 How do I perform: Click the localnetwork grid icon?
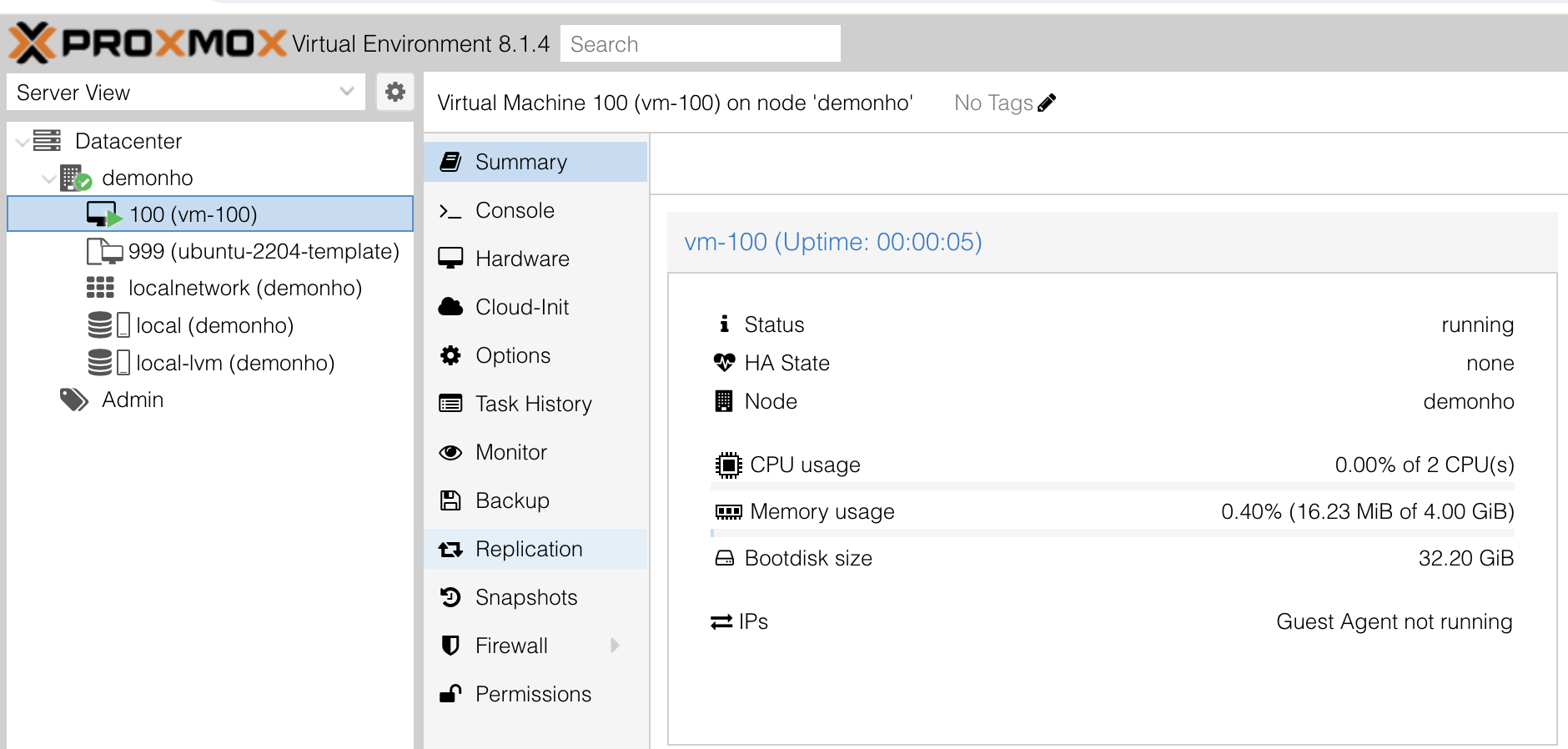tap(100, 288)
